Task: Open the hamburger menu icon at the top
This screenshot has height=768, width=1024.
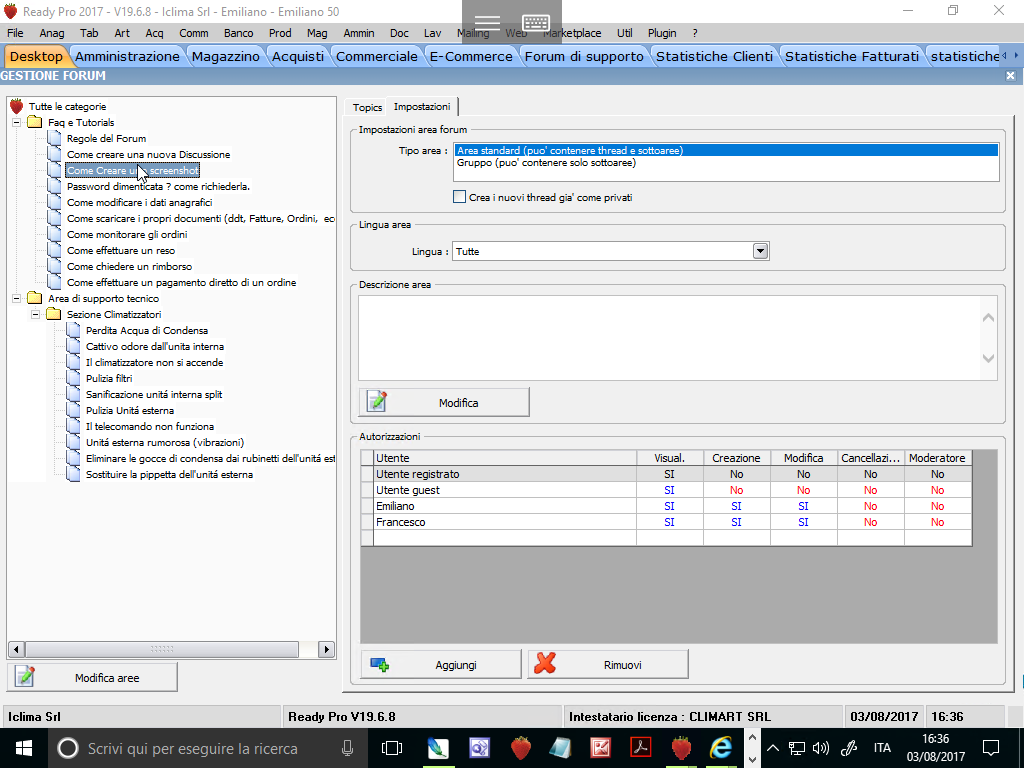Action: click(487, 24)
